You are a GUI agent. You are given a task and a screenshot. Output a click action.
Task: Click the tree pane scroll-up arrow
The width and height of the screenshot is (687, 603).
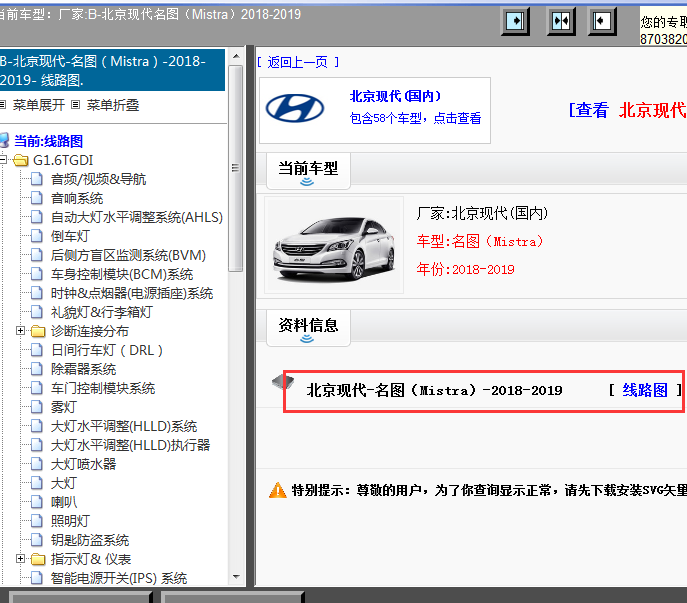click(x=236, y=56)
